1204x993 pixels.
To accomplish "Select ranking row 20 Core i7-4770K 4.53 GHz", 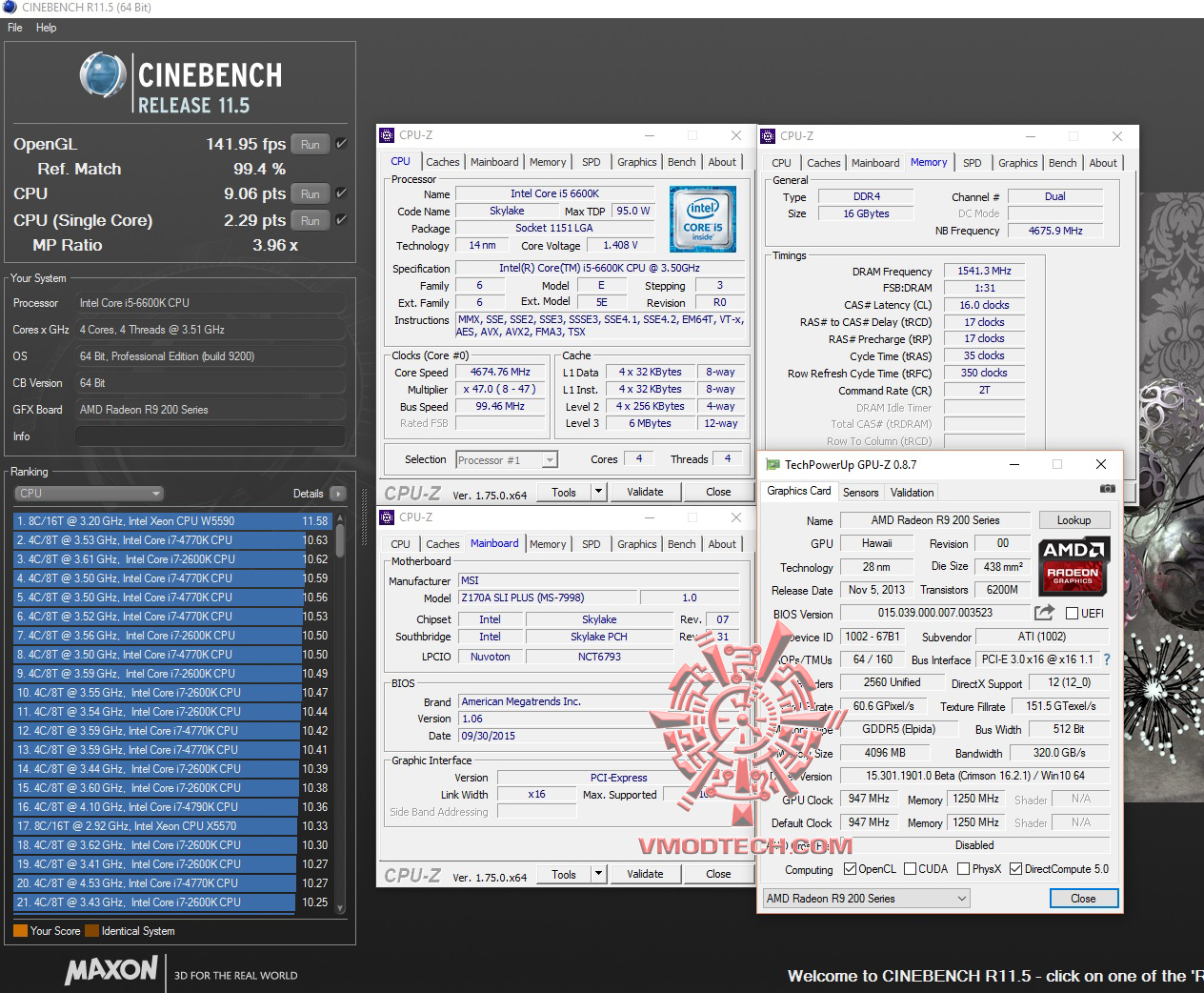I will coord(171,883).
